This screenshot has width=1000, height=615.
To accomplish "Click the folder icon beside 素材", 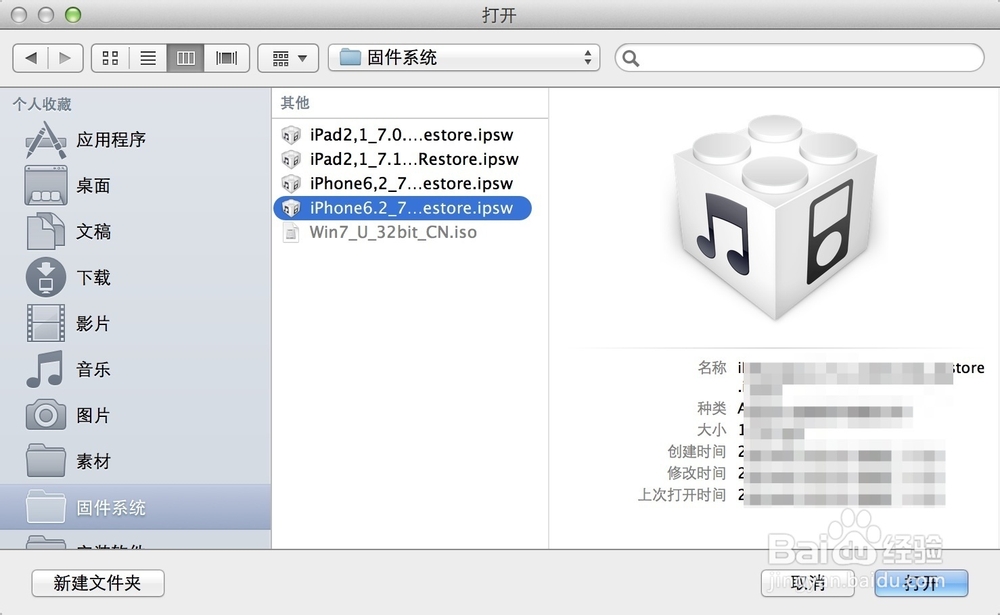I will (x=45, y=461).
